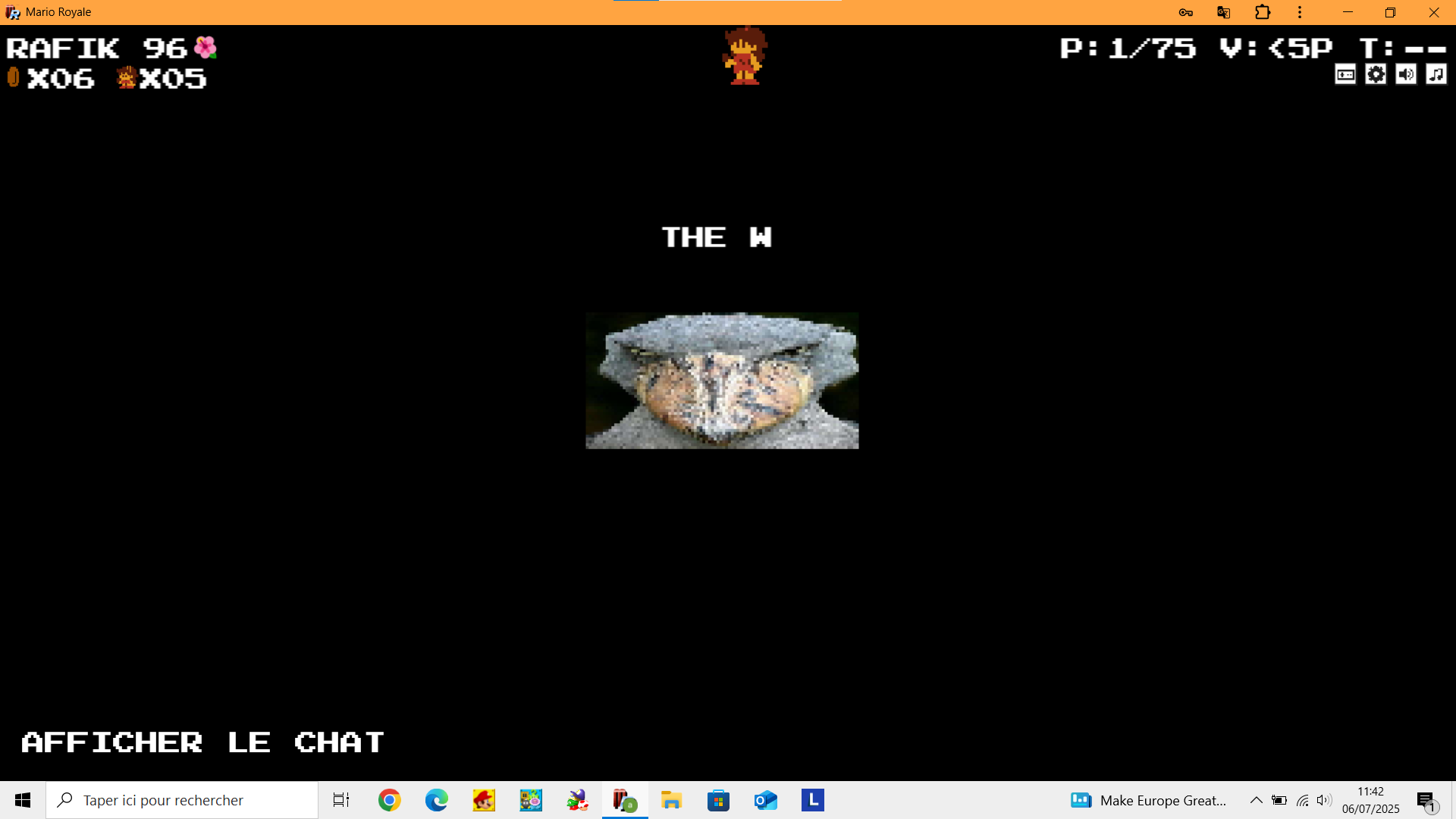Image resolution: width=1456 pixels, height=819 pixels.
Task: Click the small Mario lives icon
Action: pos(126,77)
